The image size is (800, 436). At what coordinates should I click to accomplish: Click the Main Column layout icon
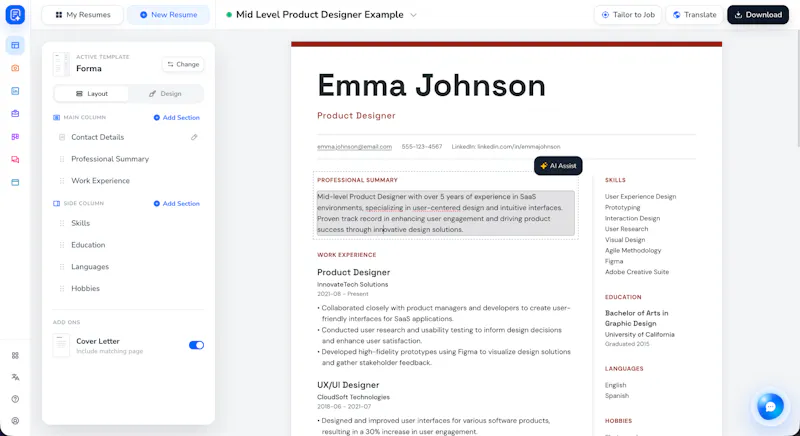[x=57, y=118]
